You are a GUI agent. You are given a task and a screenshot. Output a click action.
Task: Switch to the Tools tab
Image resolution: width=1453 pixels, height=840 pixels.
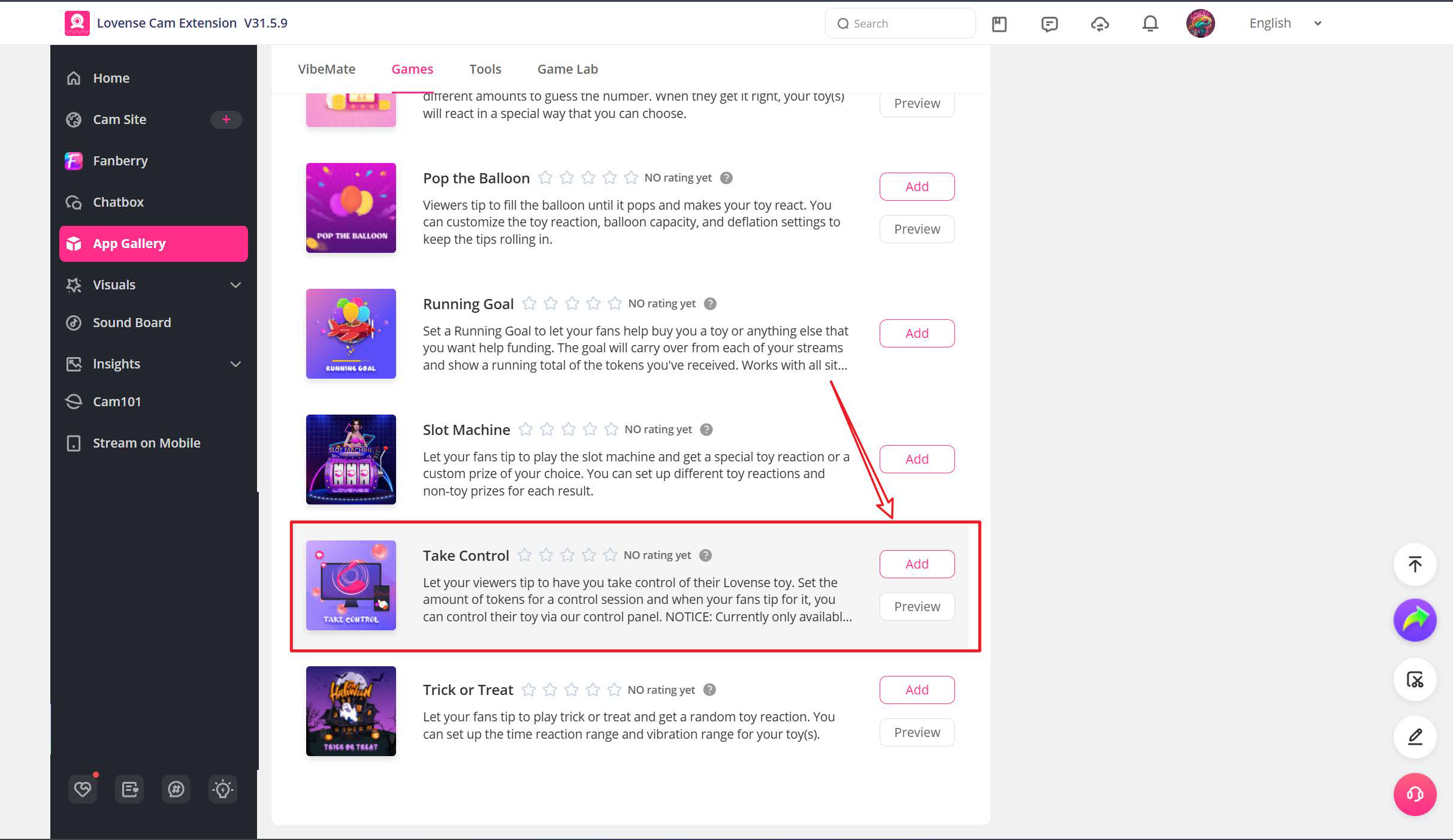click(485, 69)
